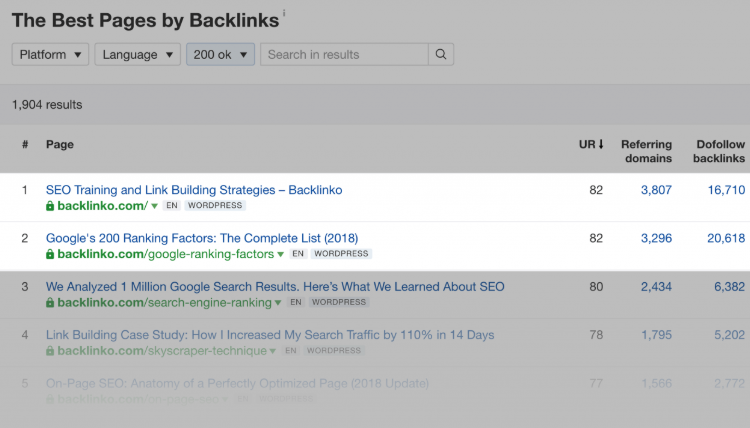Open the Platform filter dropdown
750x428 pixels.
[x=50, y=55]
